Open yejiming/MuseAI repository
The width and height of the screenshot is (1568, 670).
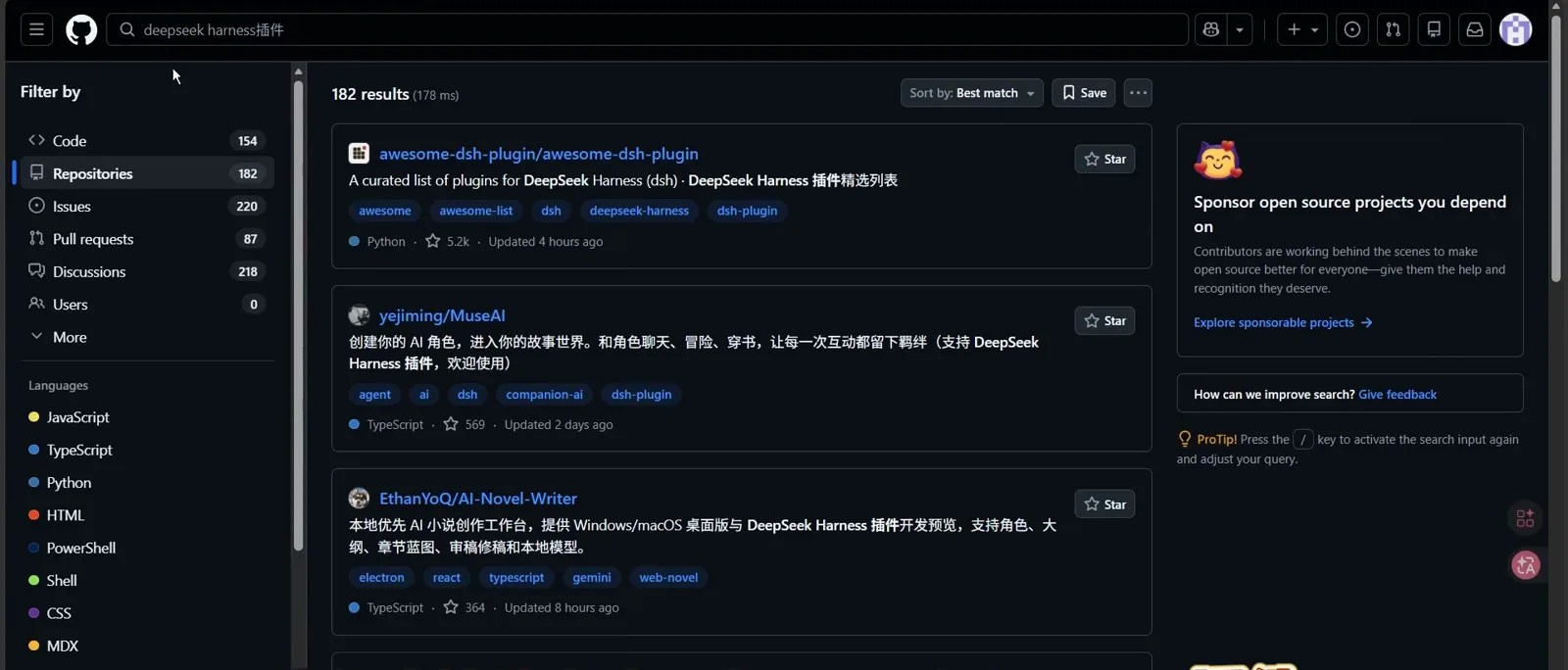pos(442,315)
